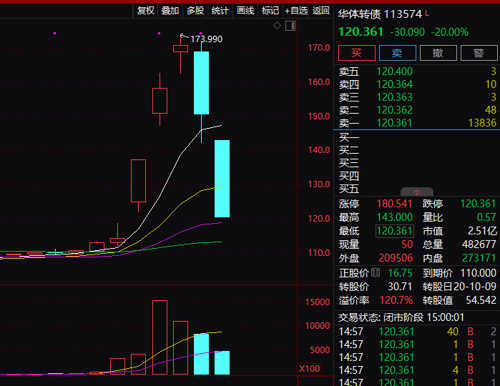Click the 撤 cancel order button
Viewport: 500px width, 386px height.
tap(438, 53)
